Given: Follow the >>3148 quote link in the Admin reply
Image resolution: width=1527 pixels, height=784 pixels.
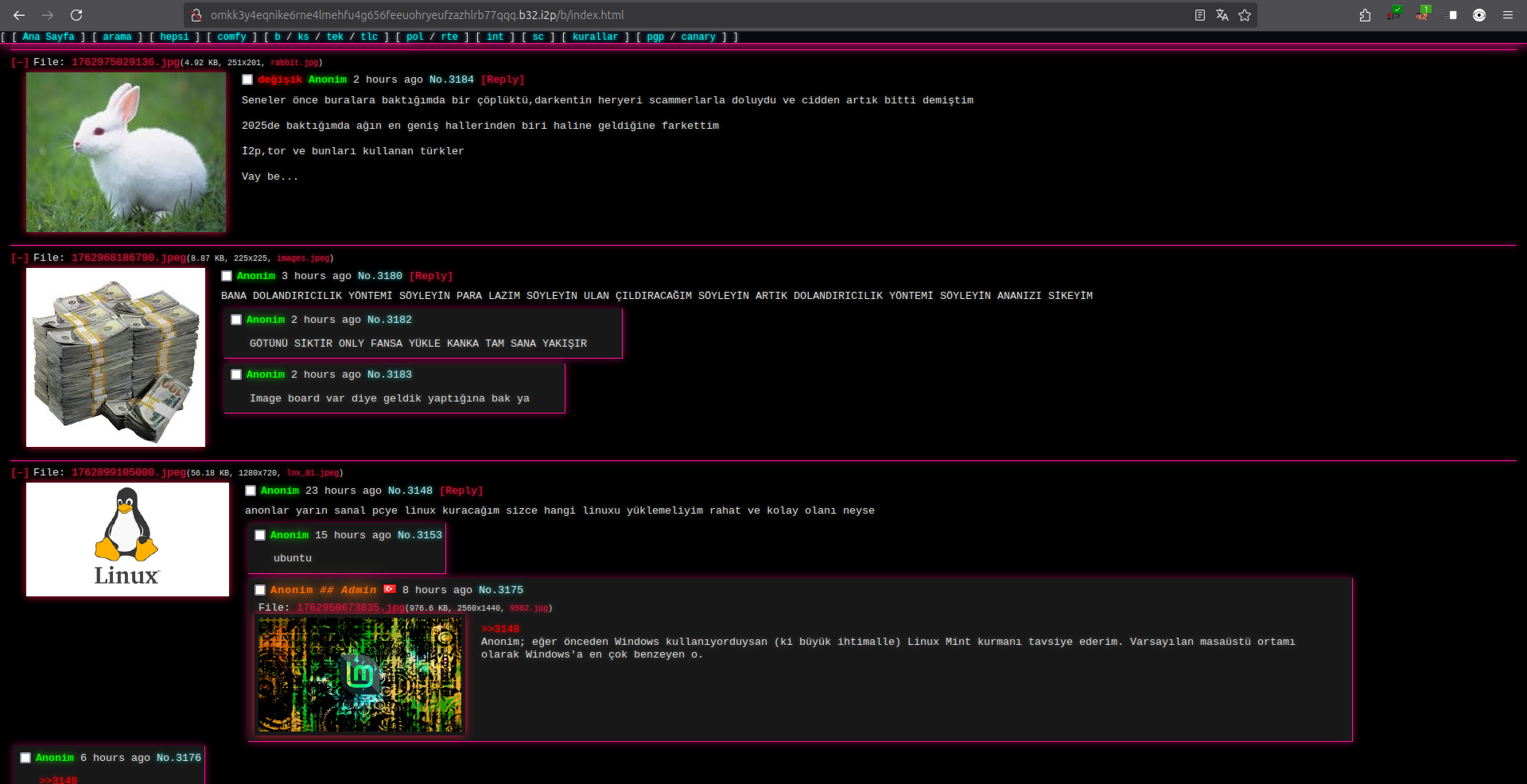Looking at the screenshot, I should [x=500, y=629].
